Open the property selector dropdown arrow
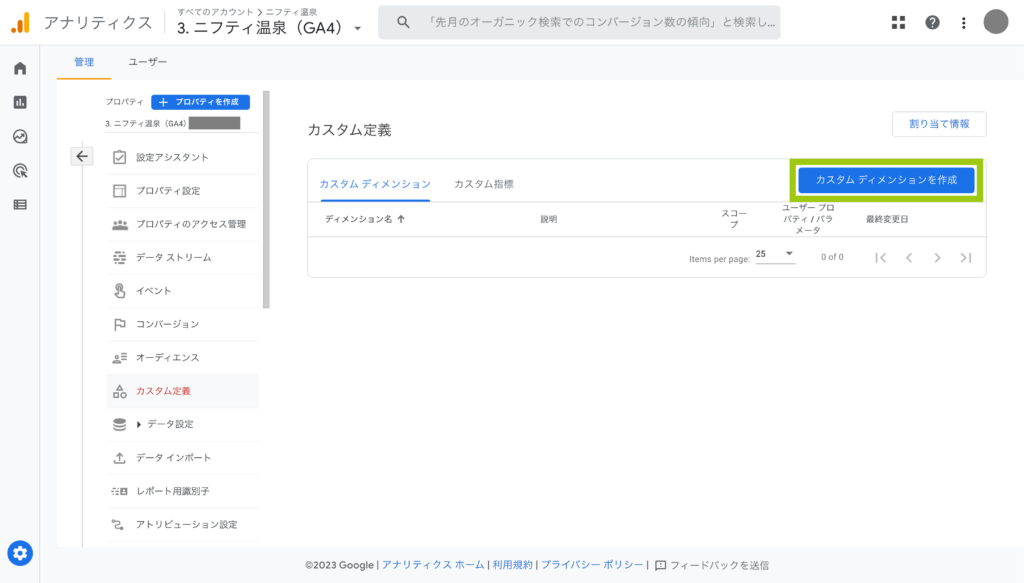This screenshot has width=1024, height=583. point(358,29)
